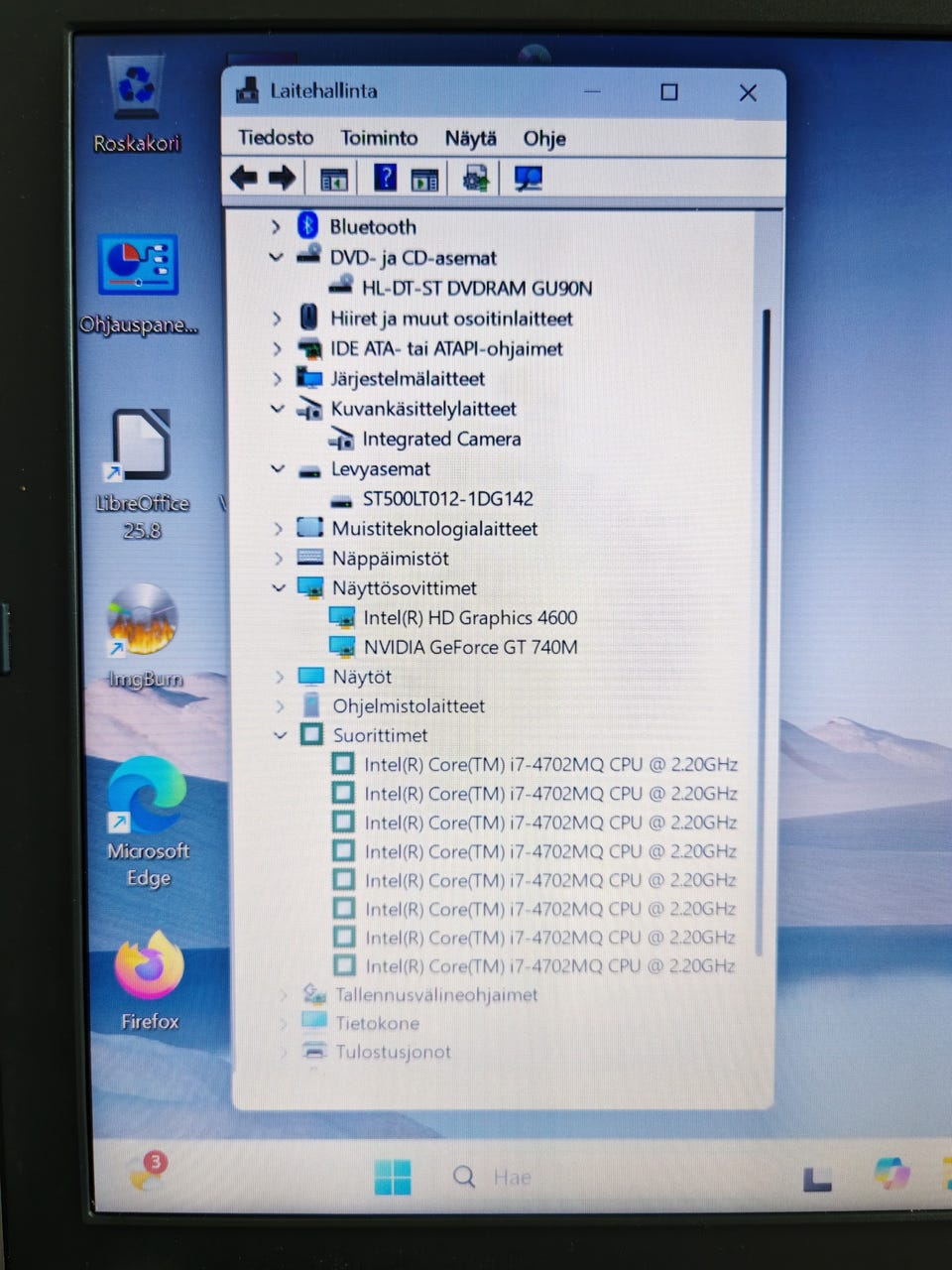The width and height of the screenshot is (952, 1270).
Task: Expand the Muistiteknologialaitteet chevron
Action: [x=279, y=529]
